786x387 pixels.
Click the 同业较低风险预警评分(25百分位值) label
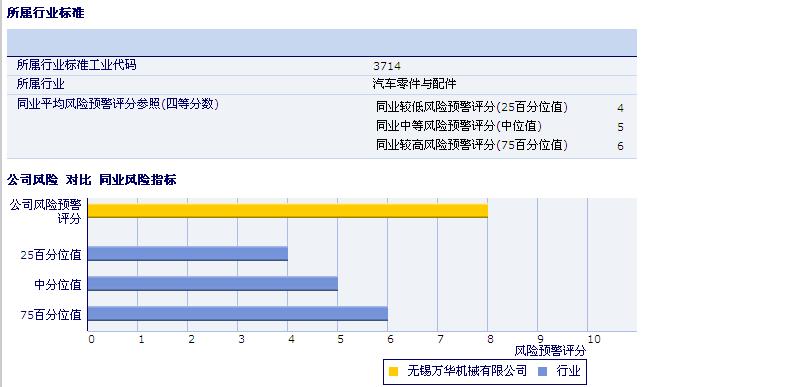472,107
